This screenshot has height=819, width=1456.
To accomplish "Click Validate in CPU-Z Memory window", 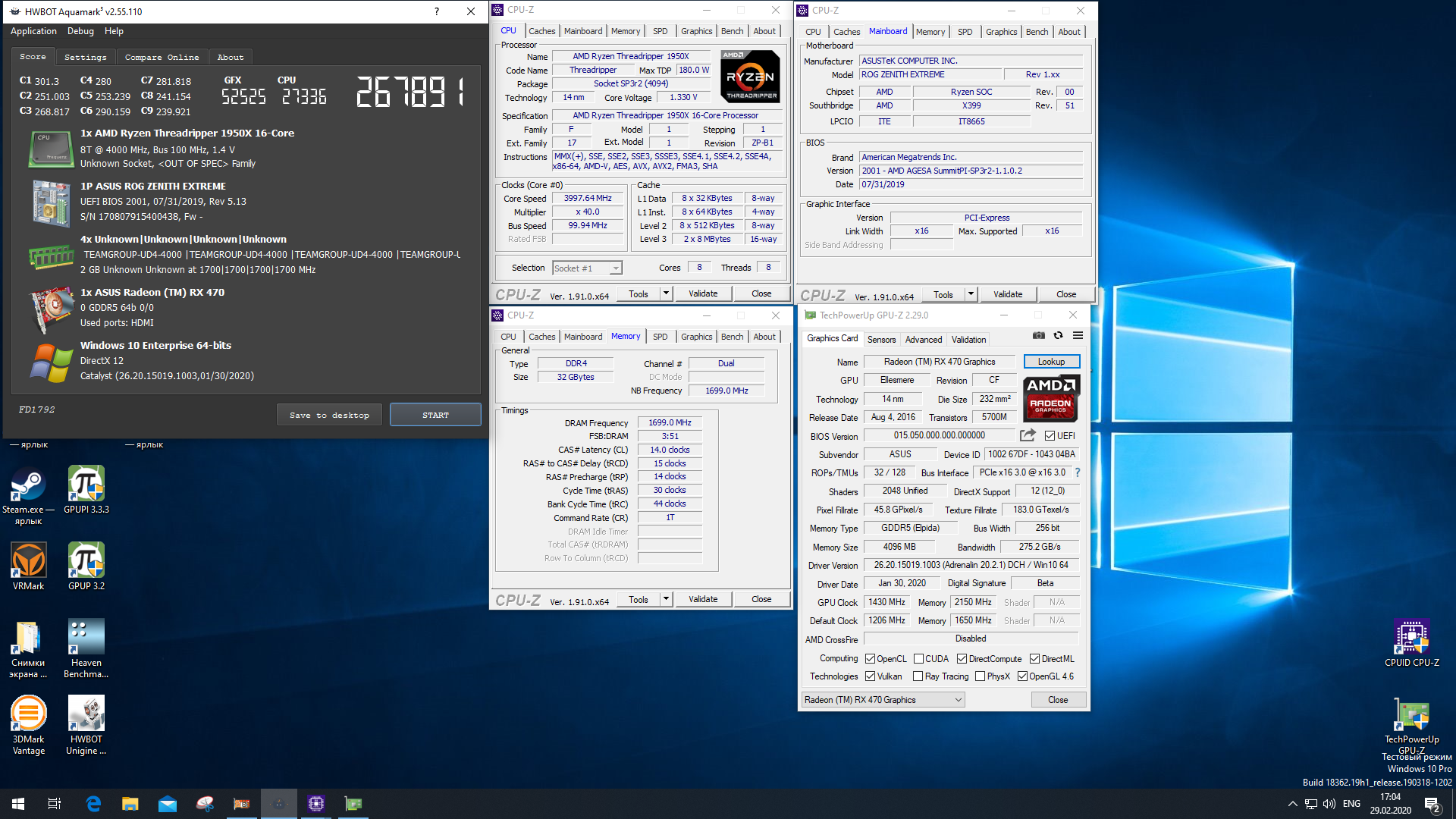I will pos(703,599).
